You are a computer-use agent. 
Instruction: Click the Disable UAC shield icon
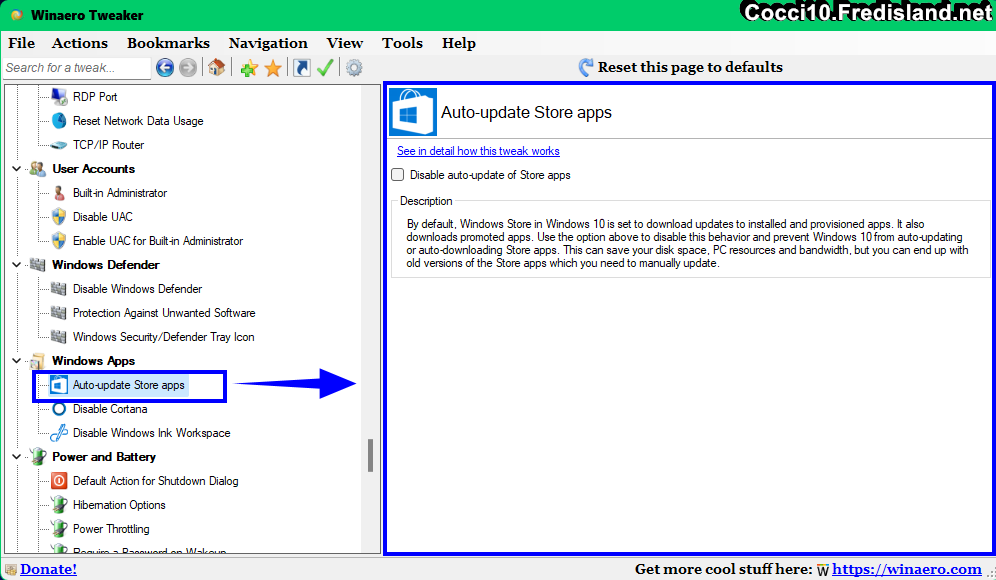59,217
